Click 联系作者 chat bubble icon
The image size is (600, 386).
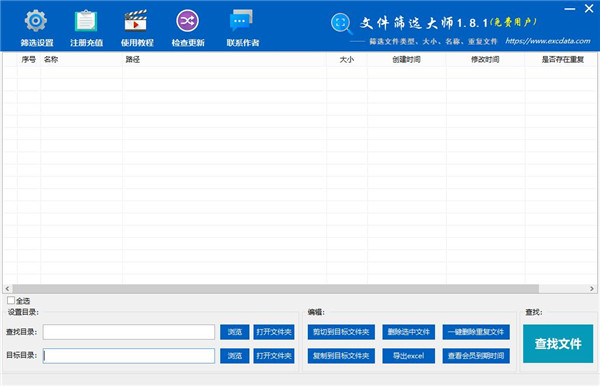click(241, 21)
